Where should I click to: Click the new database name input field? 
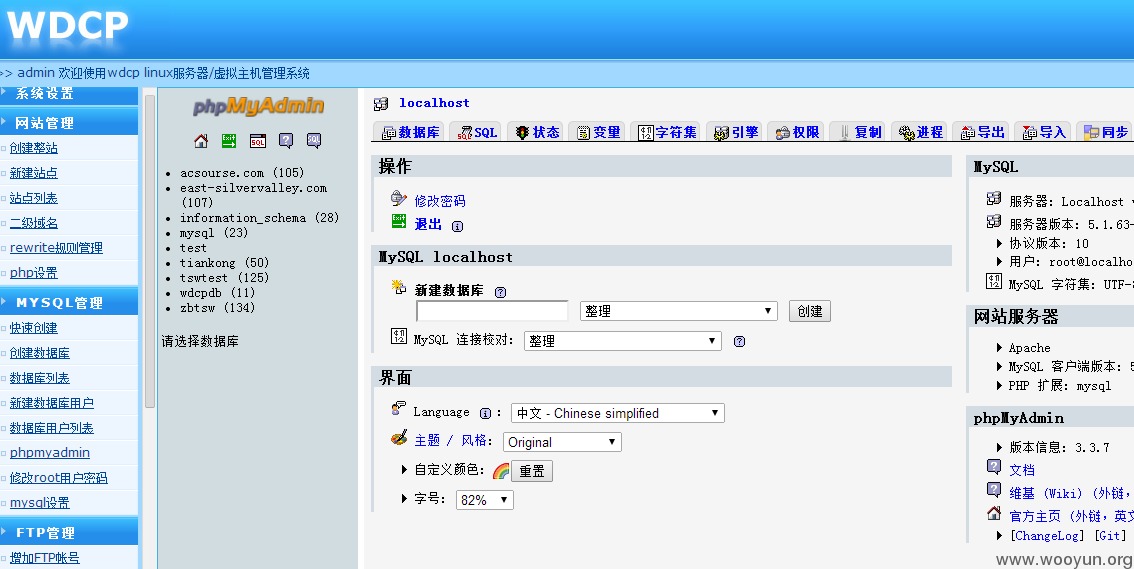coord(493,311)
